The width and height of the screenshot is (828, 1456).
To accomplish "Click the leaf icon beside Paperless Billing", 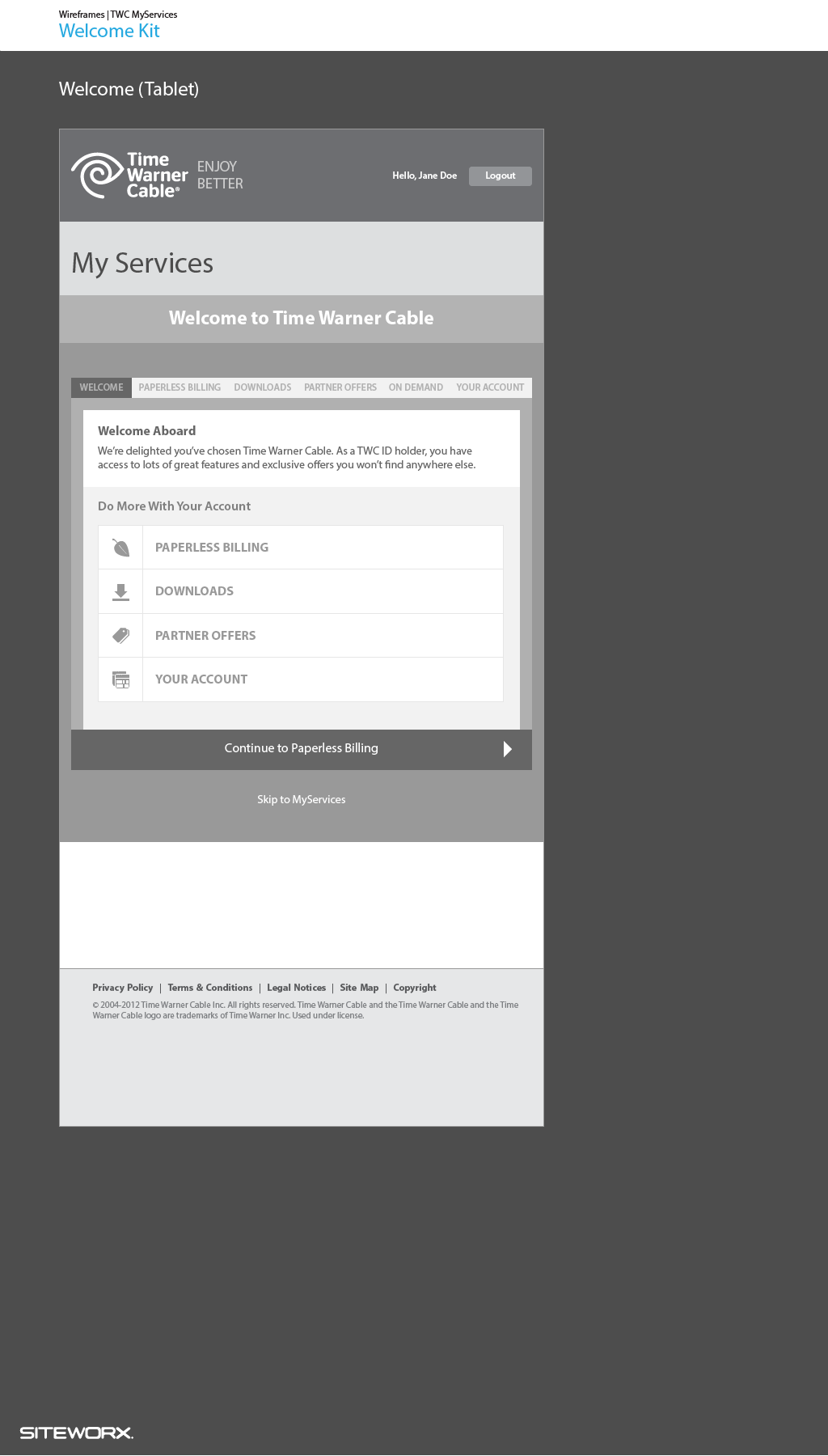I will coord(120,548).
